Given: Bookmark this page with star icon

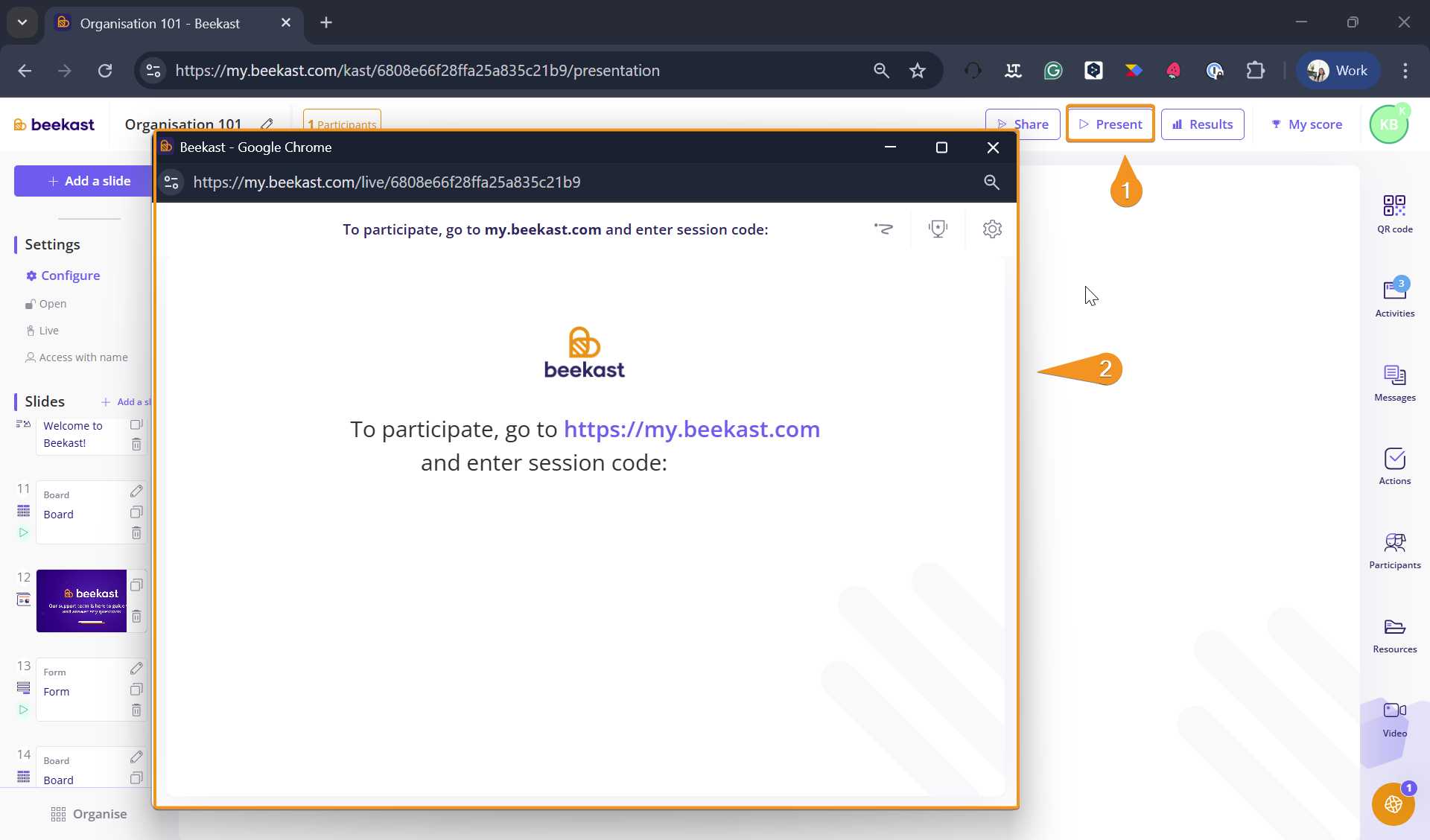Looking at the screenshot, I should (x=917, y=71).
